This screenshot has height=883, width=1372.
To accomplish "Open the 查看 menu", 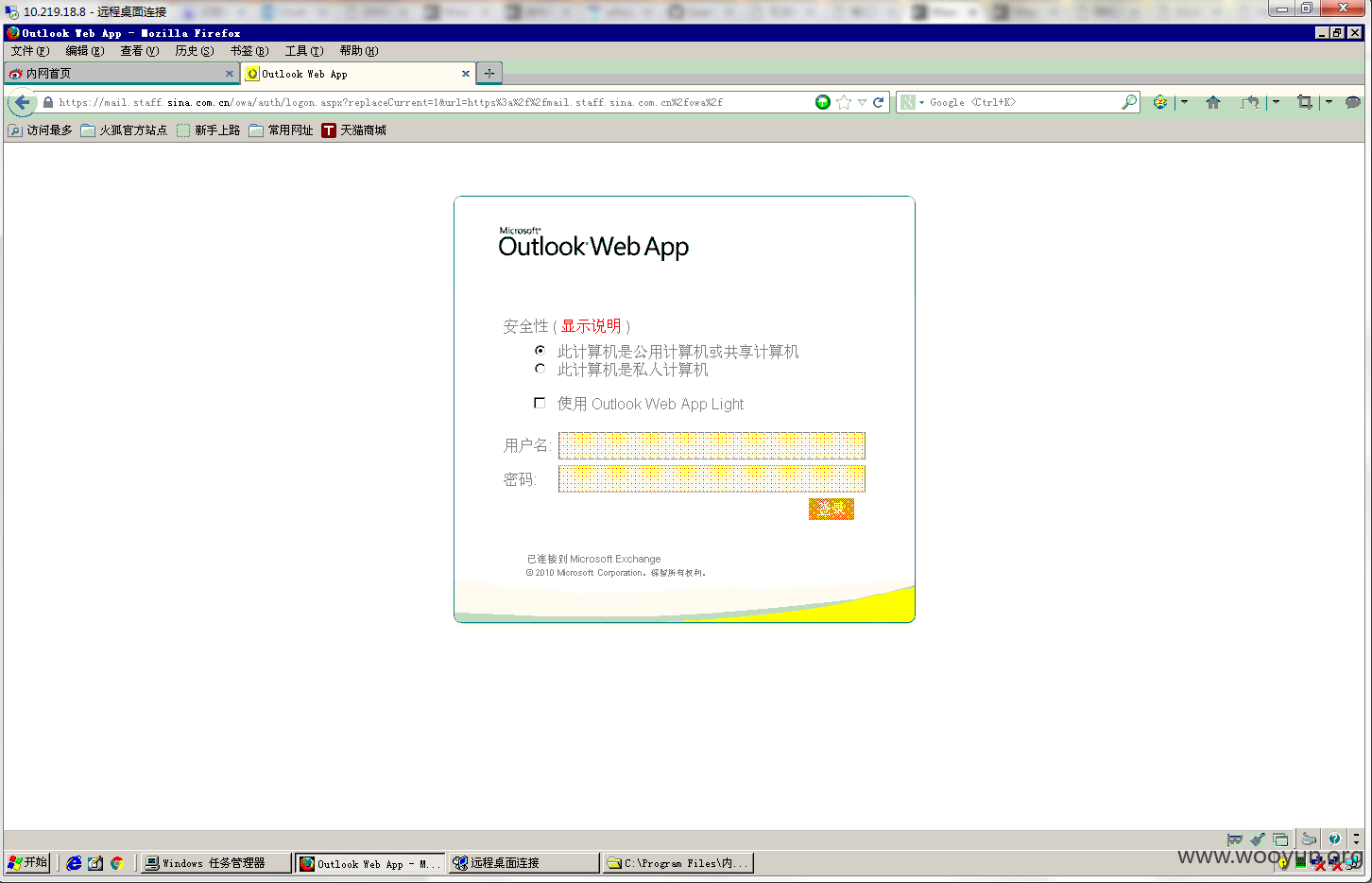I will (140, 51).
